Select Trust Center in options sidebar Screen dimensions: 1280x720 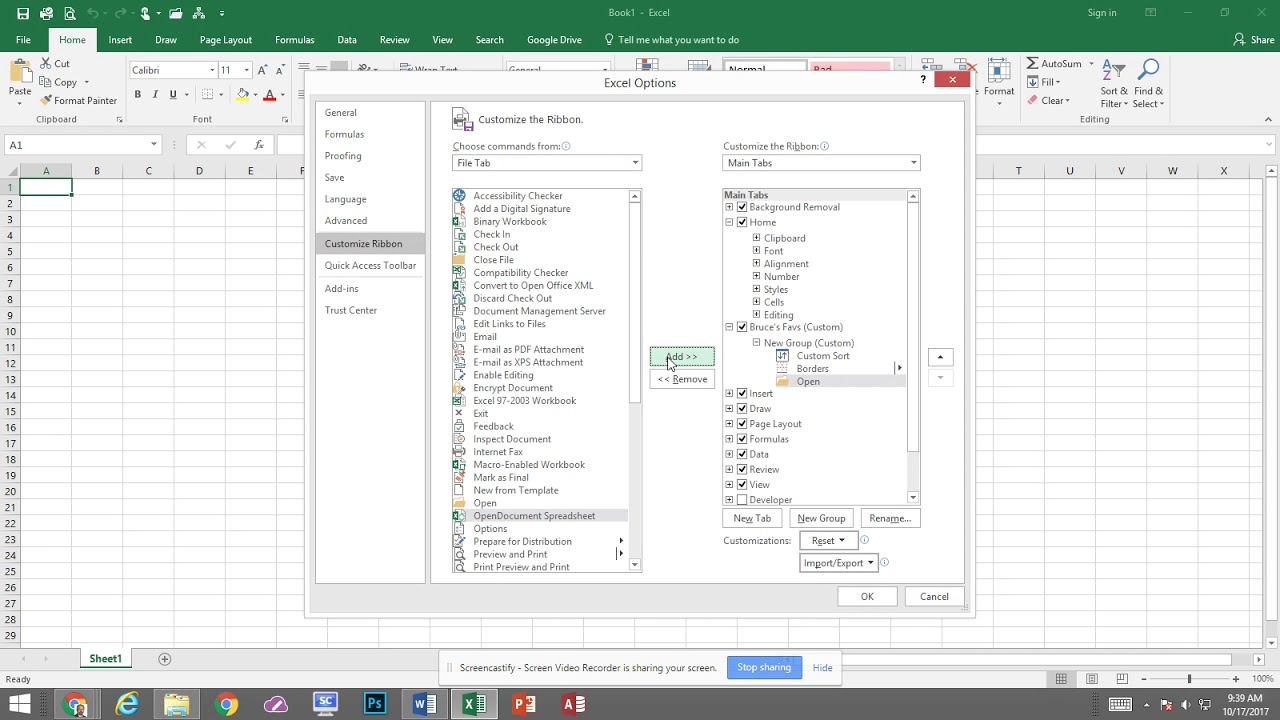click(351, 311)
